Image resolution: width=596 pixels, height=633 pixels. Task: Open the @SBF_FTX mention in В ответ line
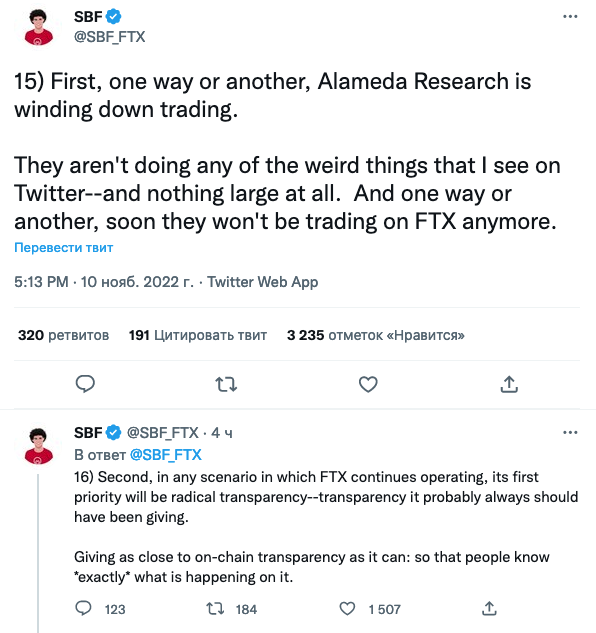(x=166, y=455)
